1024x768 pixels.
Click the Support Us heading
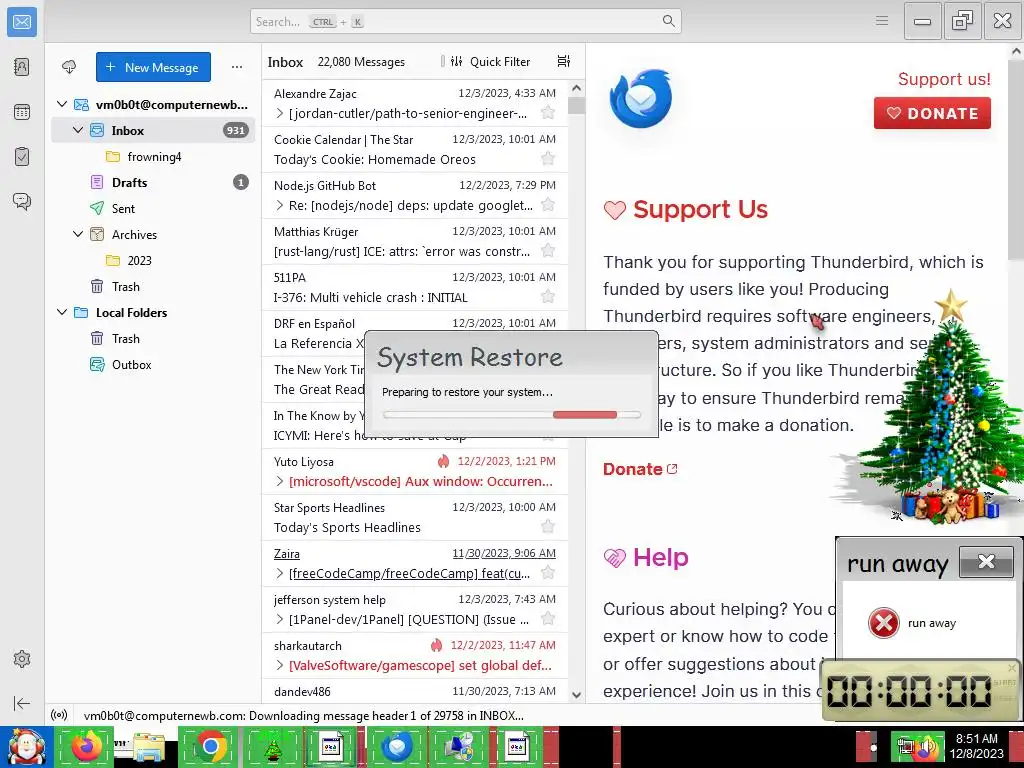click(700, 209)
